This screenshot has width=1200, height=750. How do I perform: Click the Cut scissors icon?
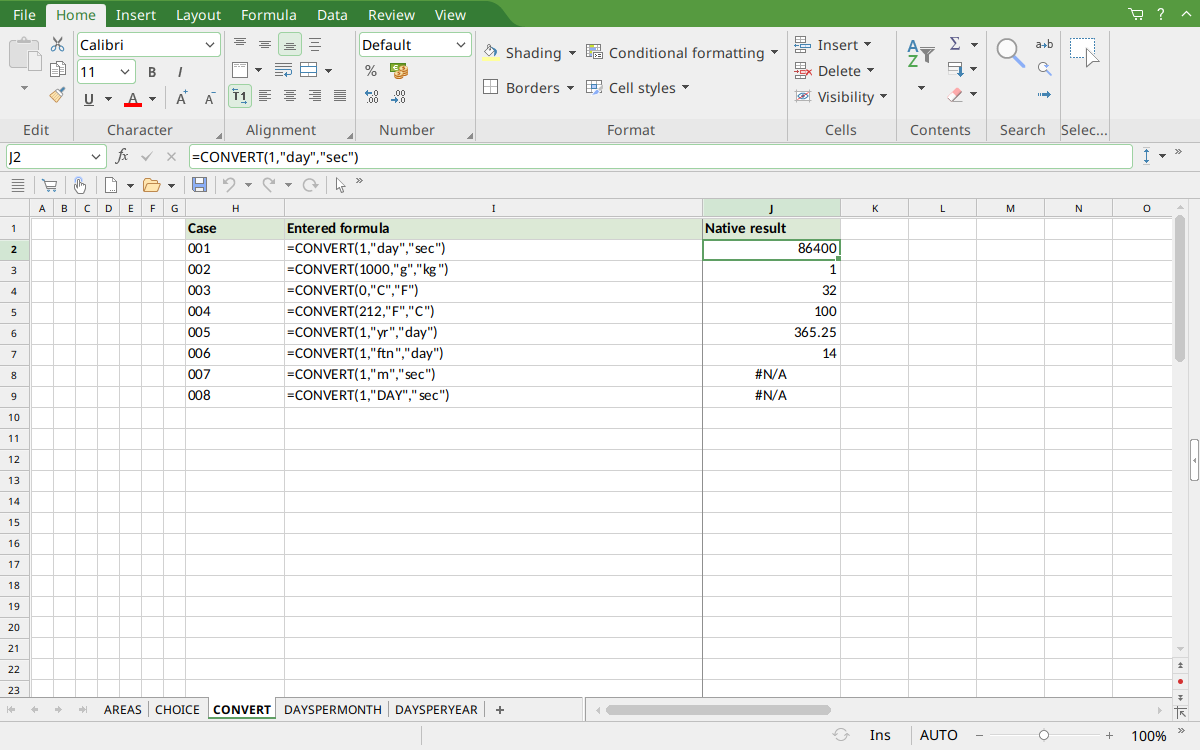click(x=57, y=45)
